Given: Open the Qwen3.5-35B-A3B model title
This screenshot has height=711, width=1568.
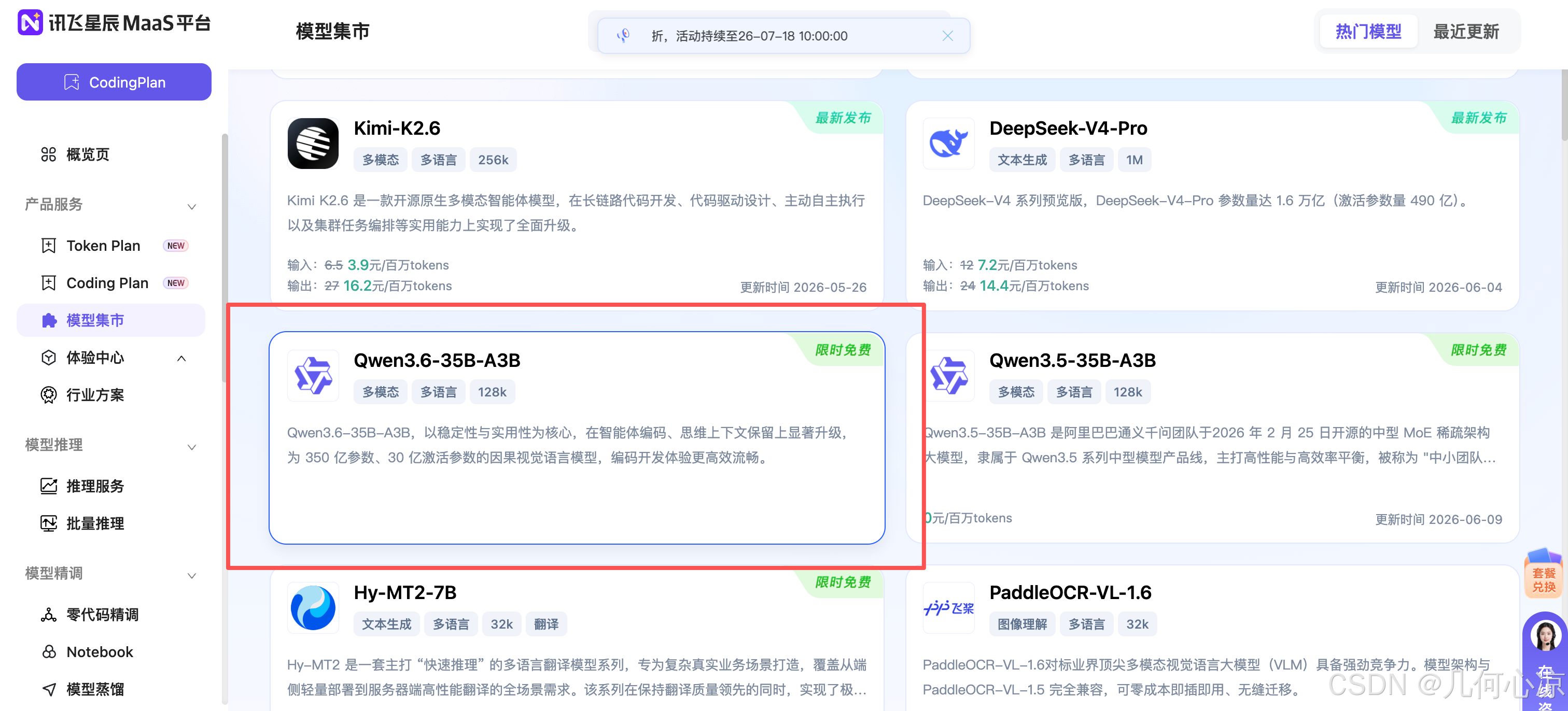Looking at the screenshot, I should (x=1072, y=361).
